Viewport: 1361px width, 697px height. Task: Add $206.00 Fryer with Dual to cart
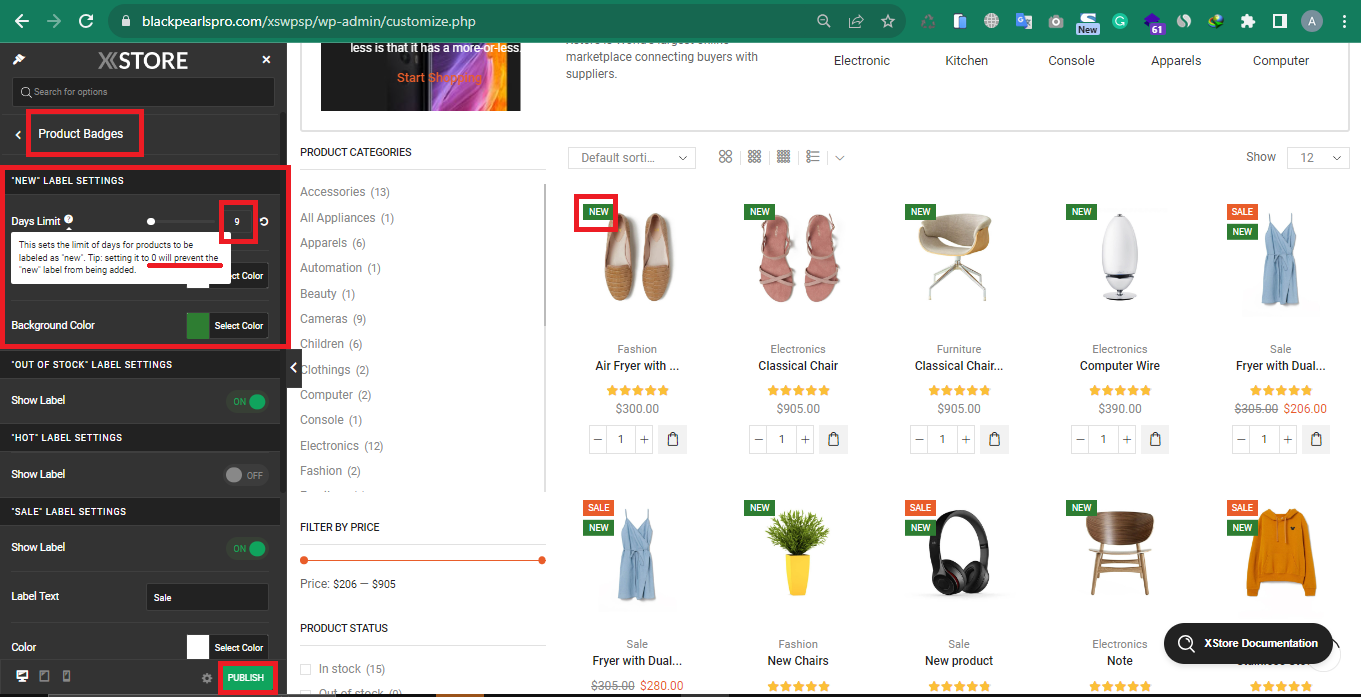[1316, 439]
